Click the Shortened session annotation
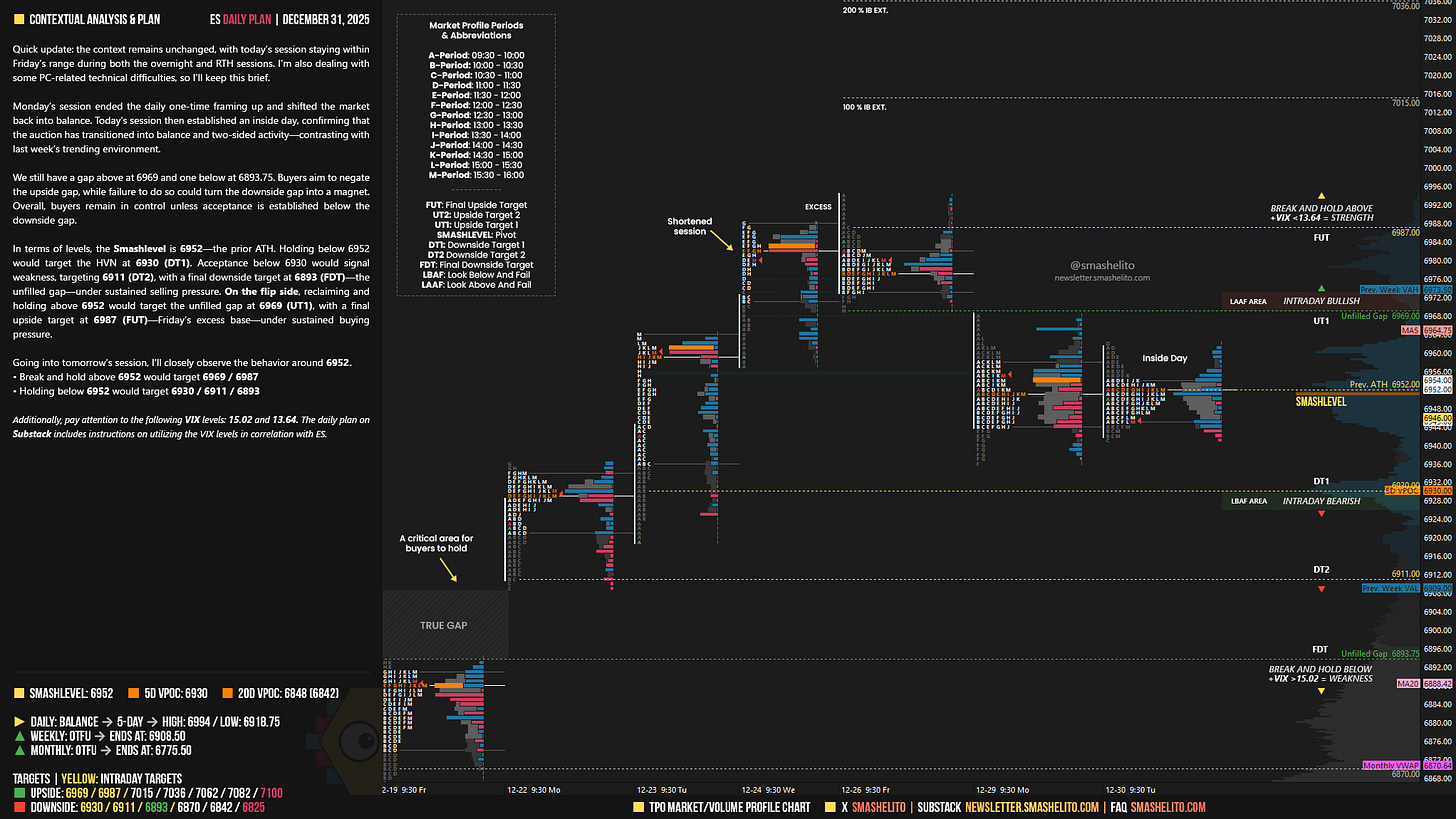Screen dimensions: 1456x819 click(690, 226)
